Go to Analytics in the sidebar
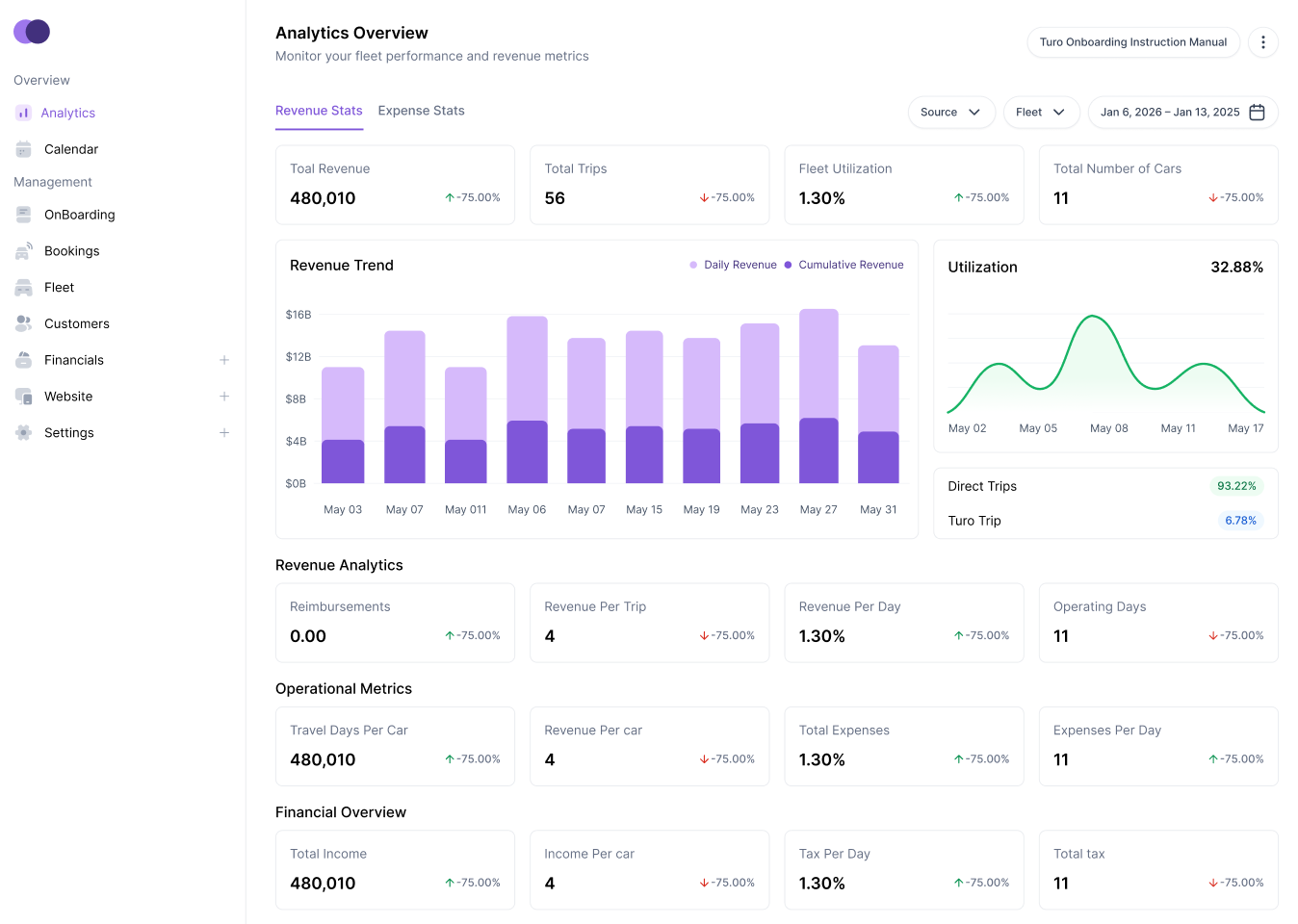1298x924 pixels. coord(67,113)
